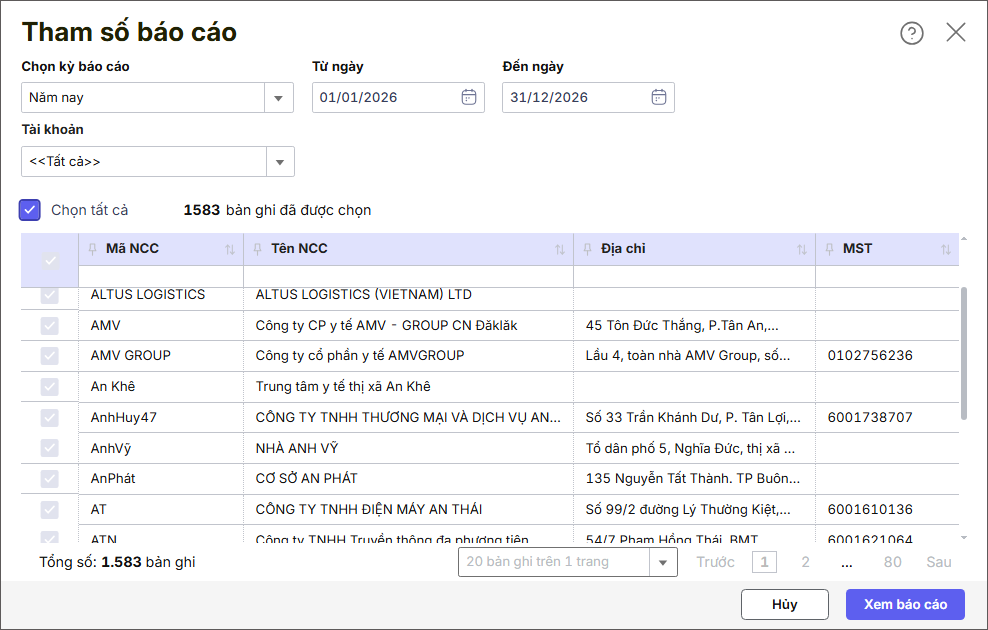Close the Tham số báo cáo dialog

[x=955, y=32]
